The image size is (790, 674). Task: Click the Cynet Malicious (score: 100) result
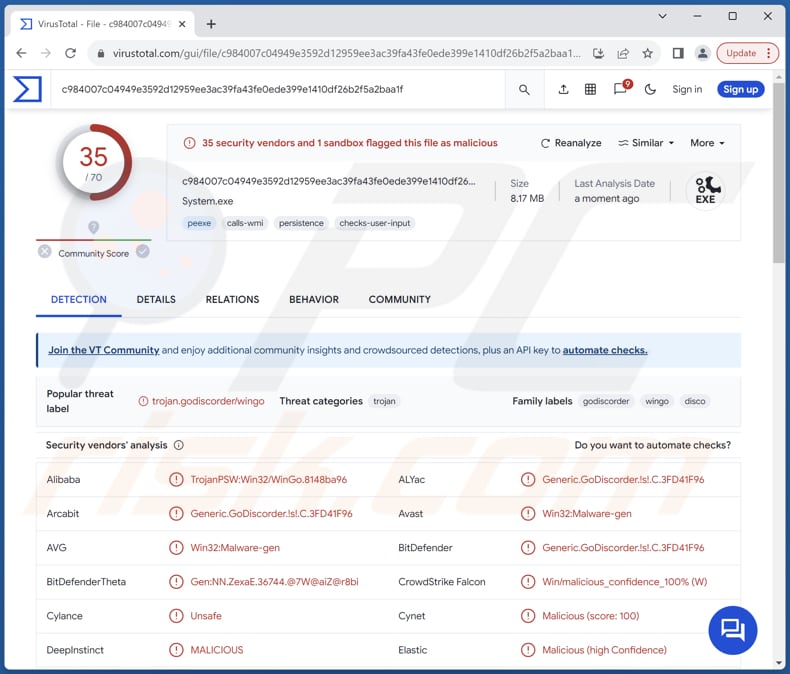[590, 616]
